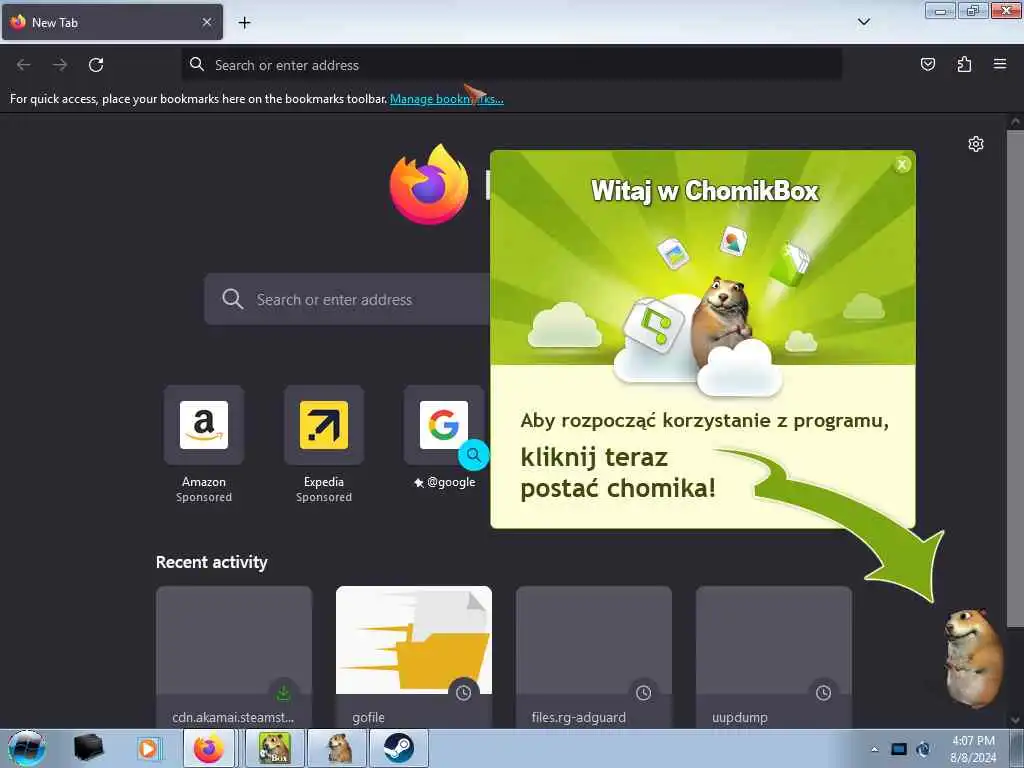Open Steam from the taskbar

click(398, 748)
